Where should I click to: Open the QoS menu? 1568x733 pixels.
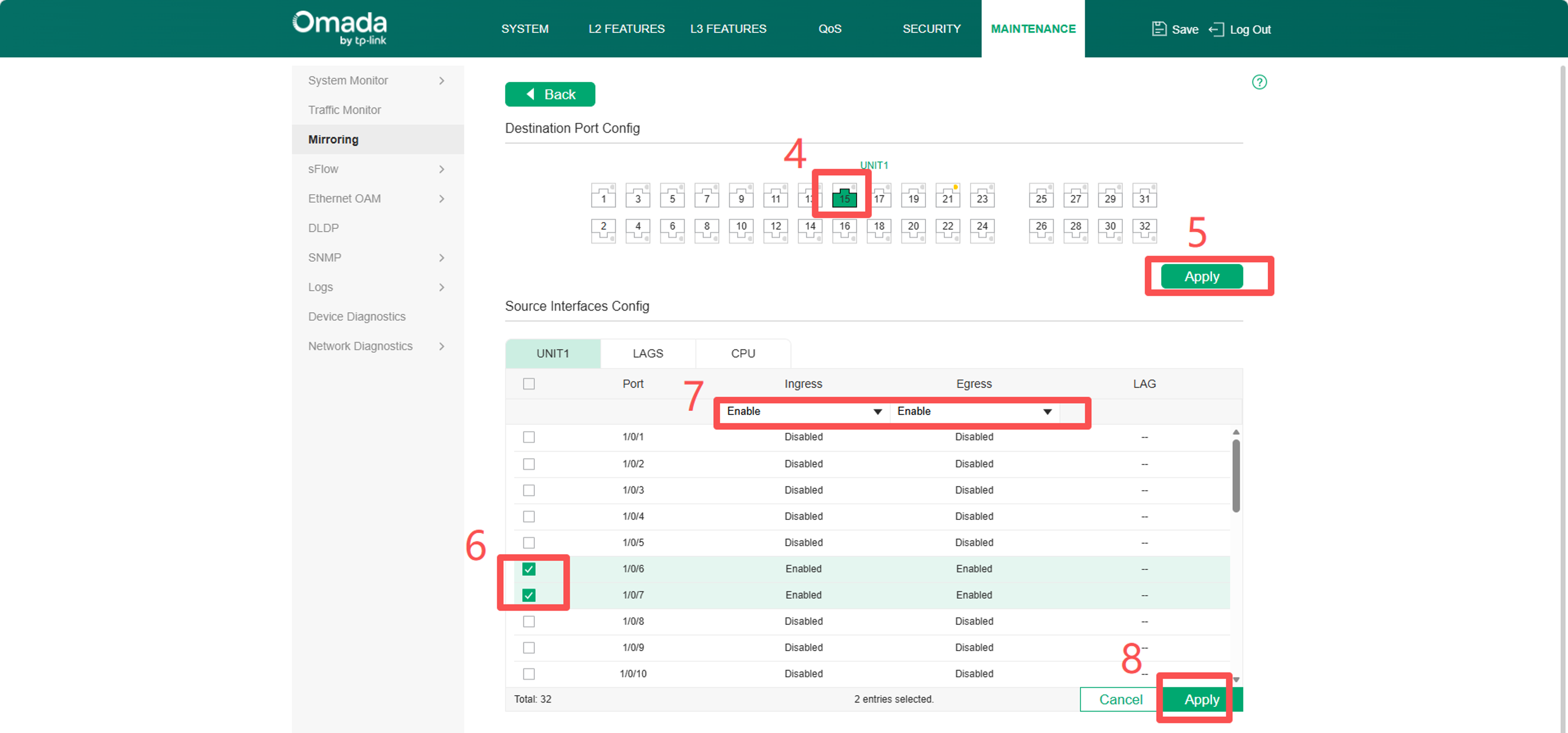tap(829, 28)
